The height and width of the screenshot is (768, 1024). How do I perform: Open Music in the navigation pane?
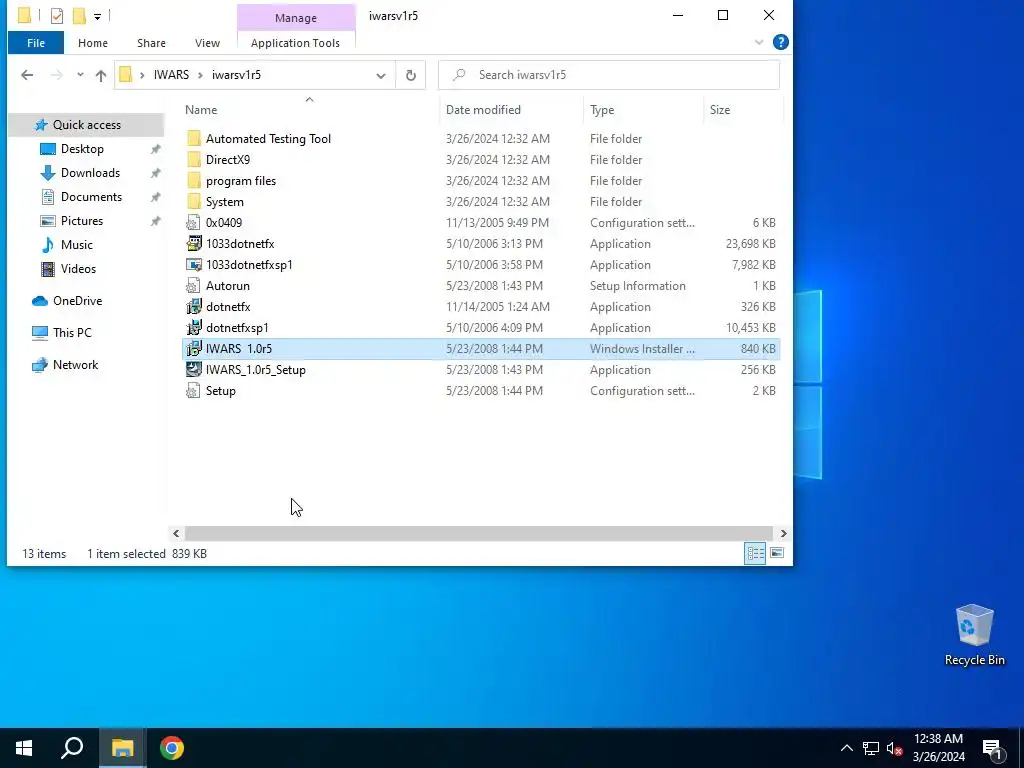[x=76, y=245]
